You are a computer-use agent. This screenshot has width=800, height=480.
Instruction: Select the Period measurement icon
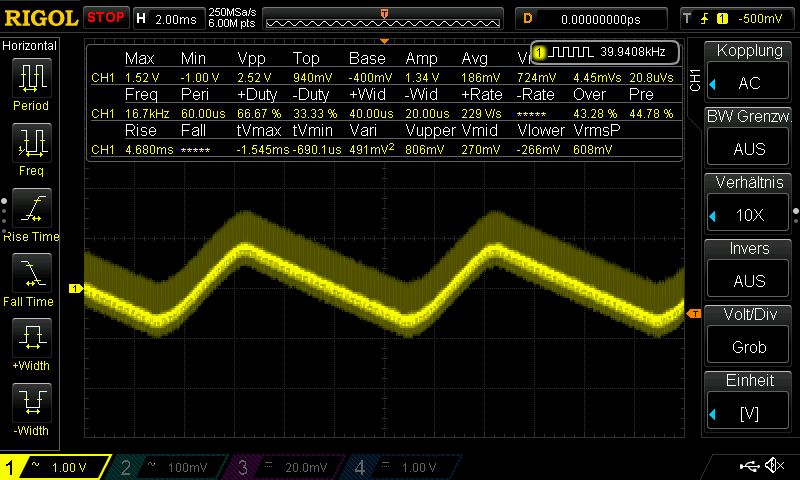tap(31, 78)
